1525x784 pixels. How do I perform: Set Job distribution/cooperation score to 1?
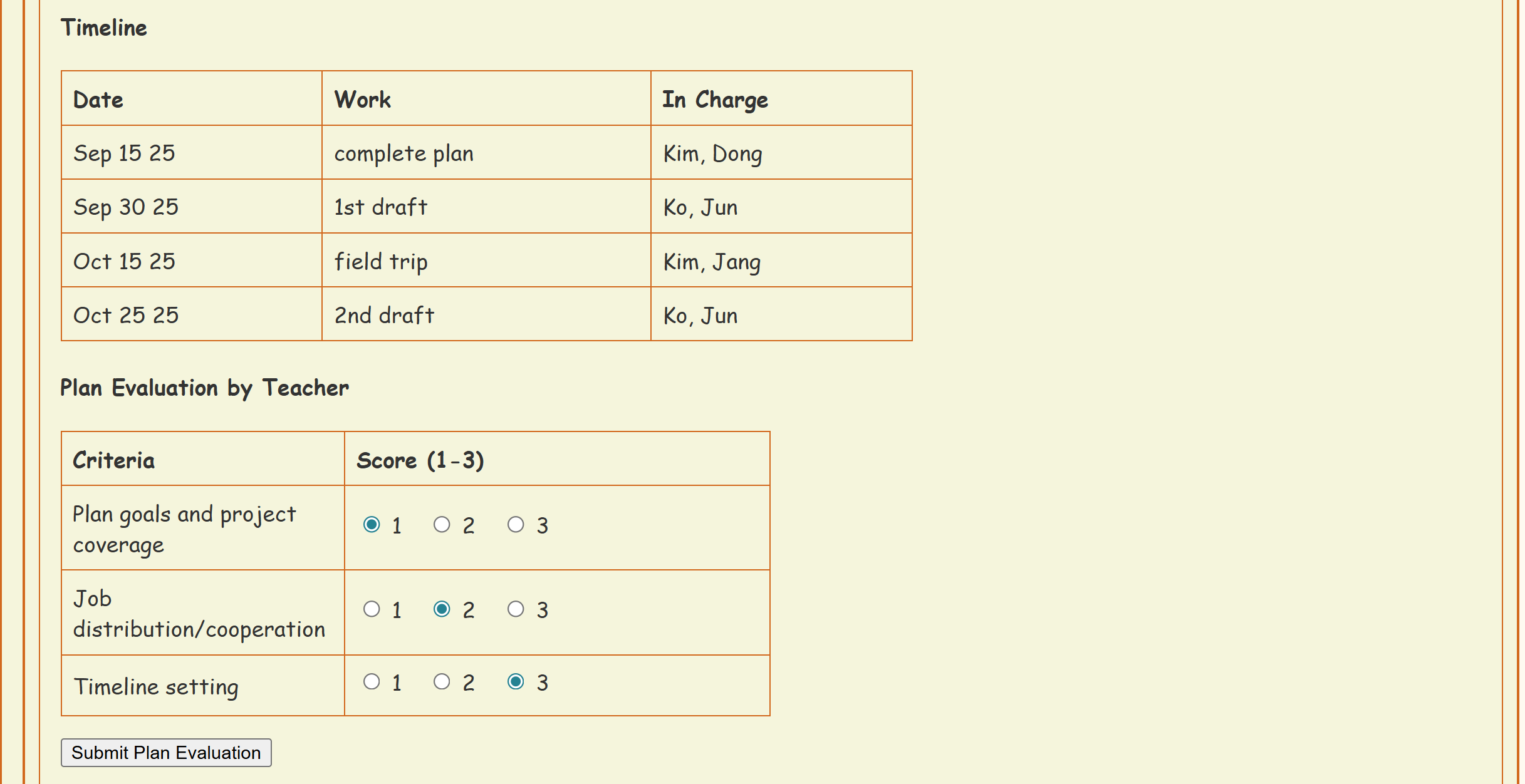(x=372, y=609)
